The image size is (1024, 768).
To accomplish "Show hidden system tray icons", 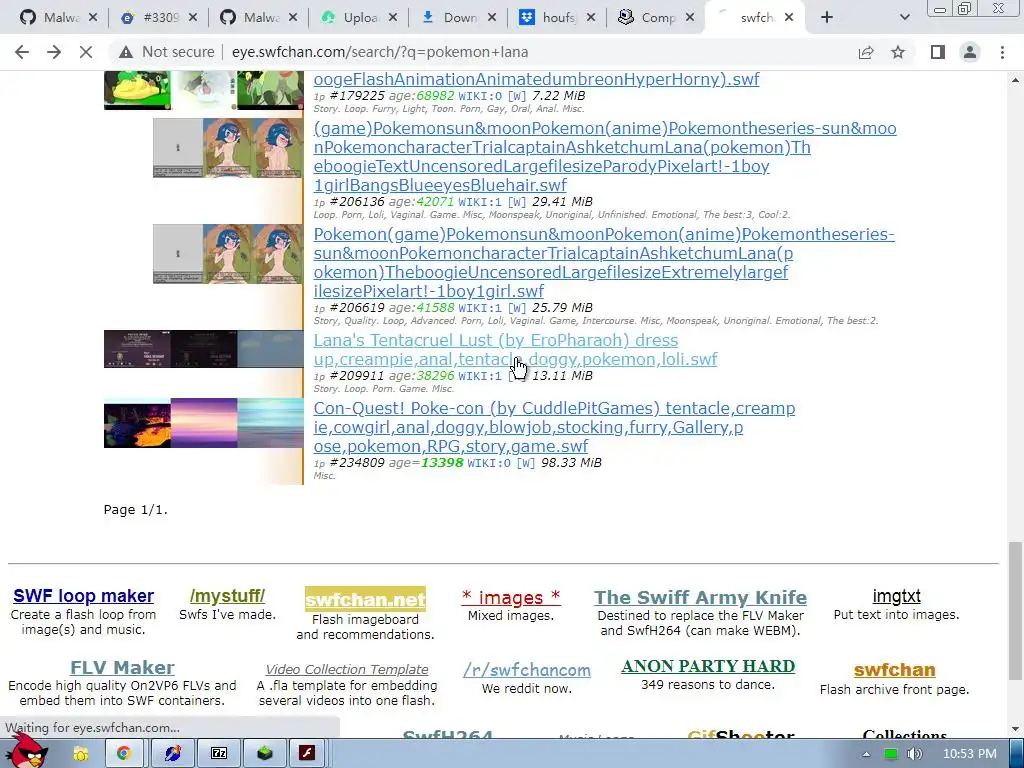I will pos(866,754).
